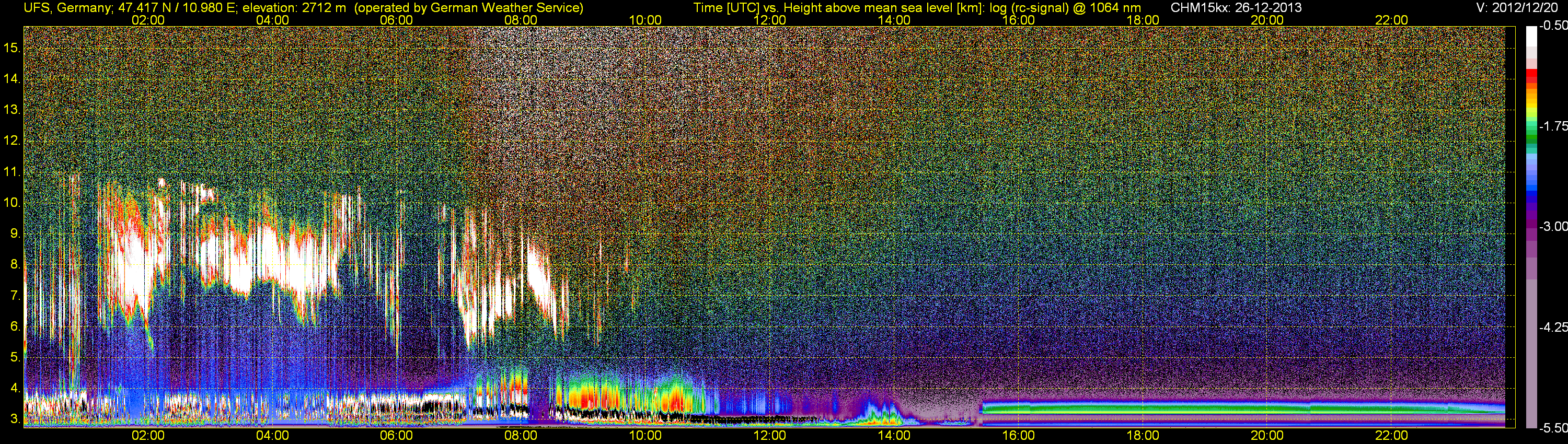Select the 22:00 label on the bottom time axis
This screenshot has width=1568, height=444.
[x=1391, y=436]
